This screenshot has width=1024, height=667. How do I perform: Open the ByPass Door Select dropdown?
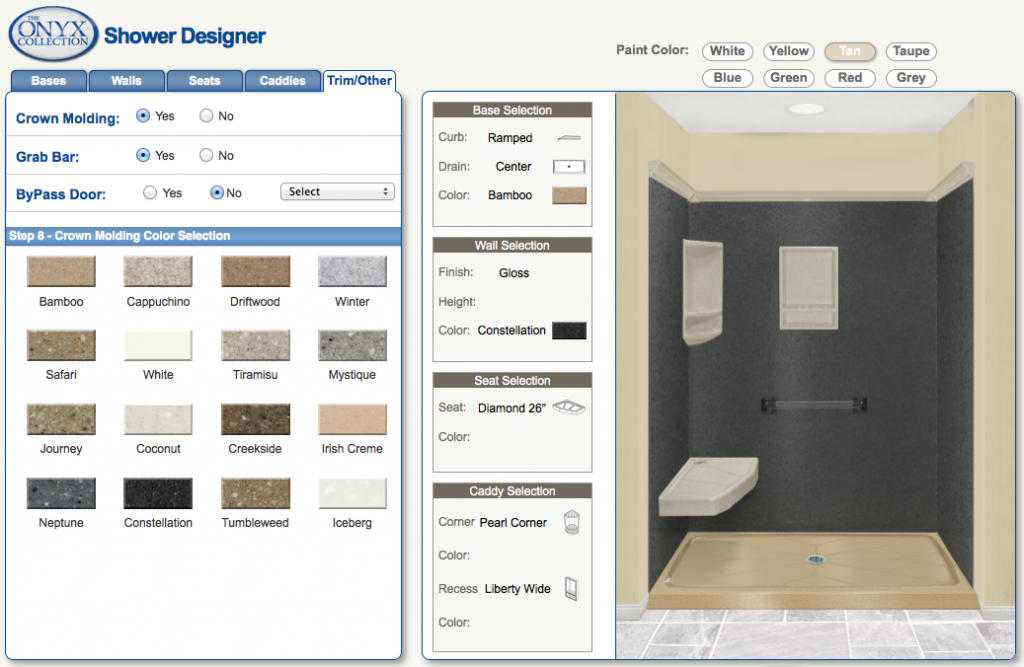[x=337, y=191]
